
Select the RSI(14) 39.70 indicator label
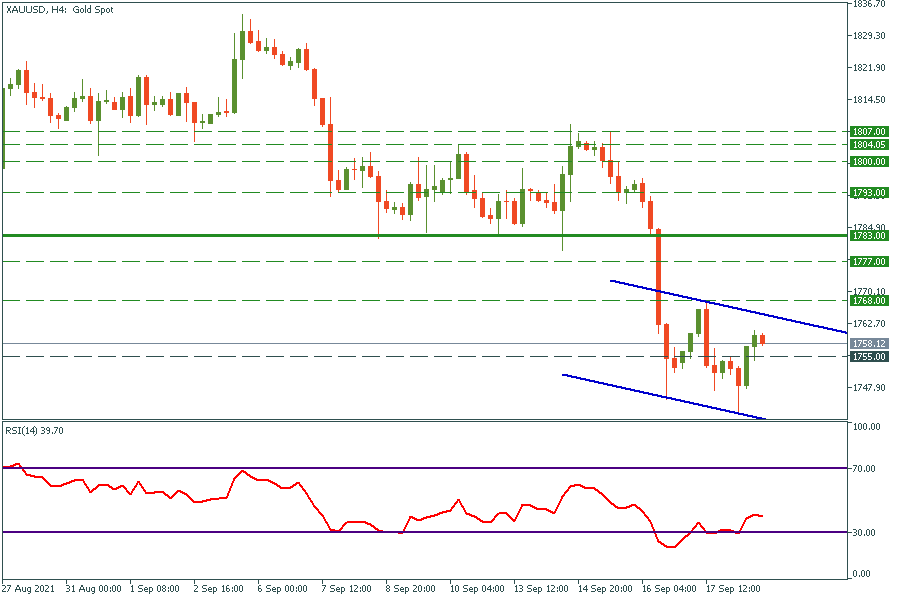tap(36, 430)
